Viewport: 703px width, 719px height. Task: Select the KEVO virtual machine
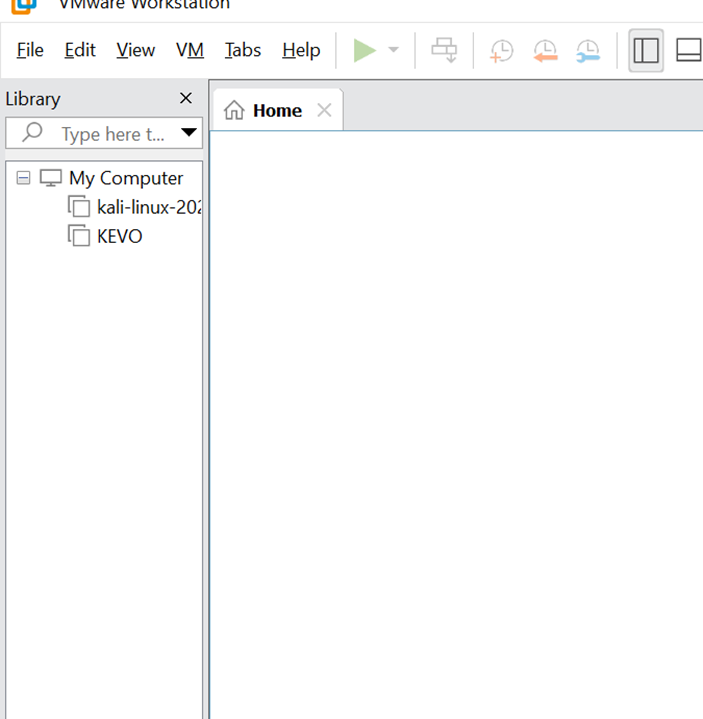[x=120, y=237]
